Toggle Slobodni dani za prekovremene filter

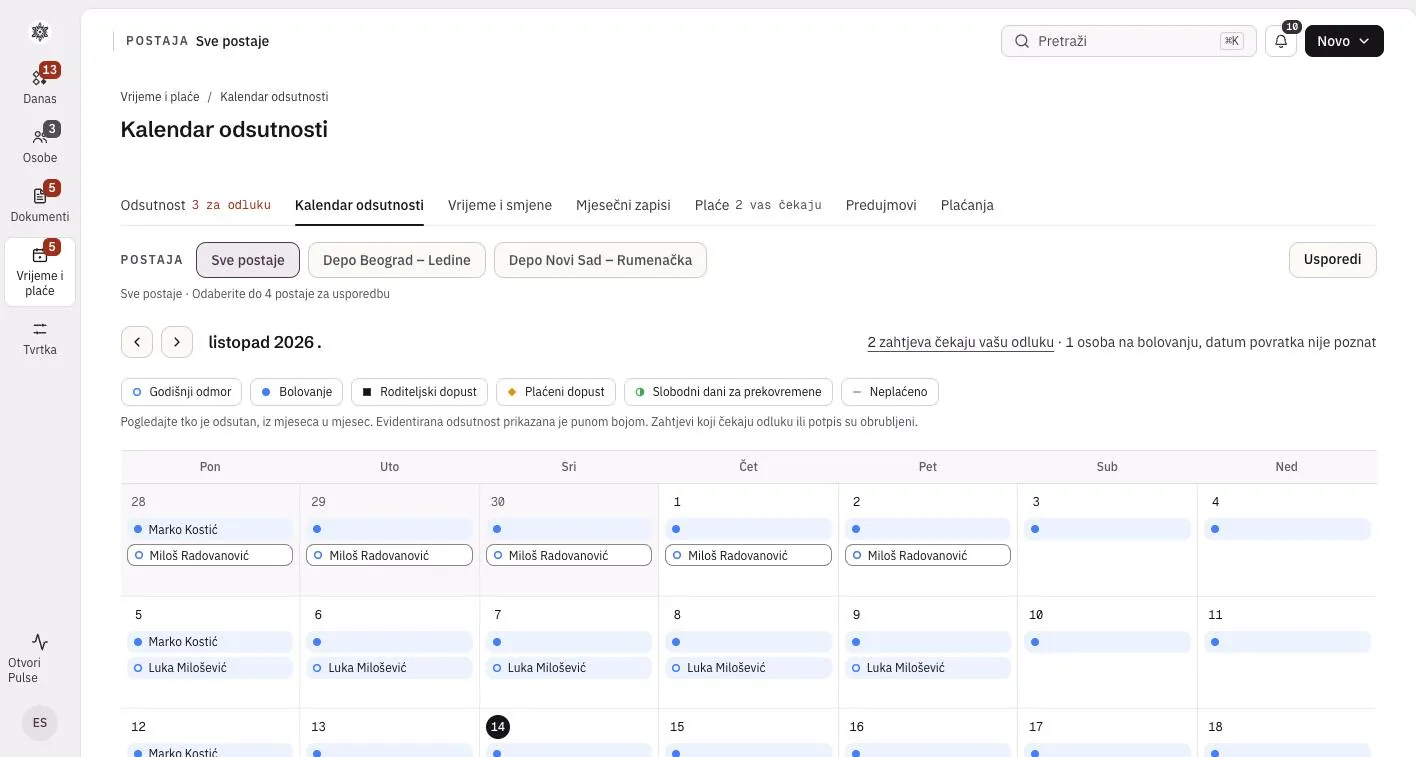pos(728,392)
